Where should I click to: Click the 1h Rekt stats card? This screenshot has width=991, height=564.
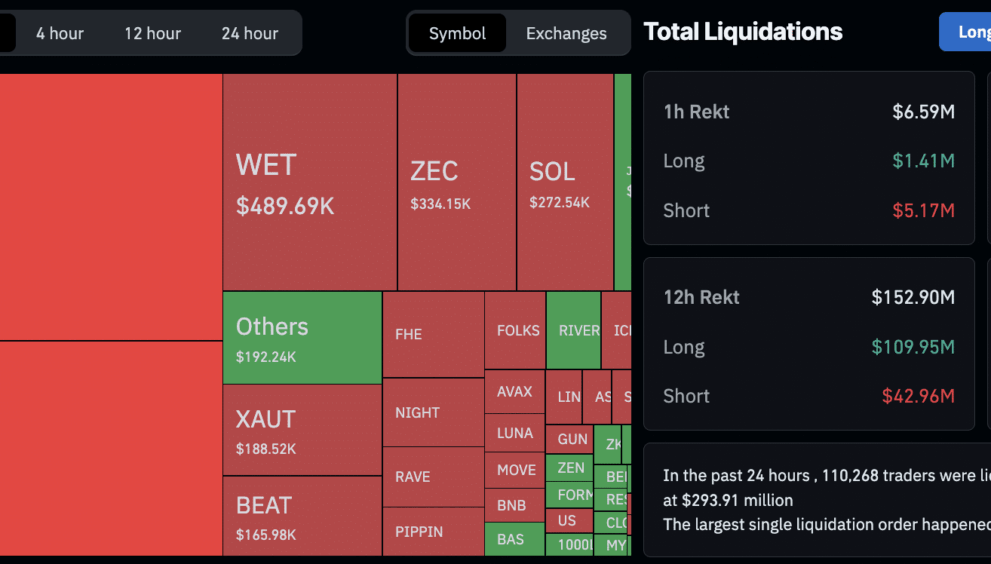pyautogui.click(x=808, y=158)
